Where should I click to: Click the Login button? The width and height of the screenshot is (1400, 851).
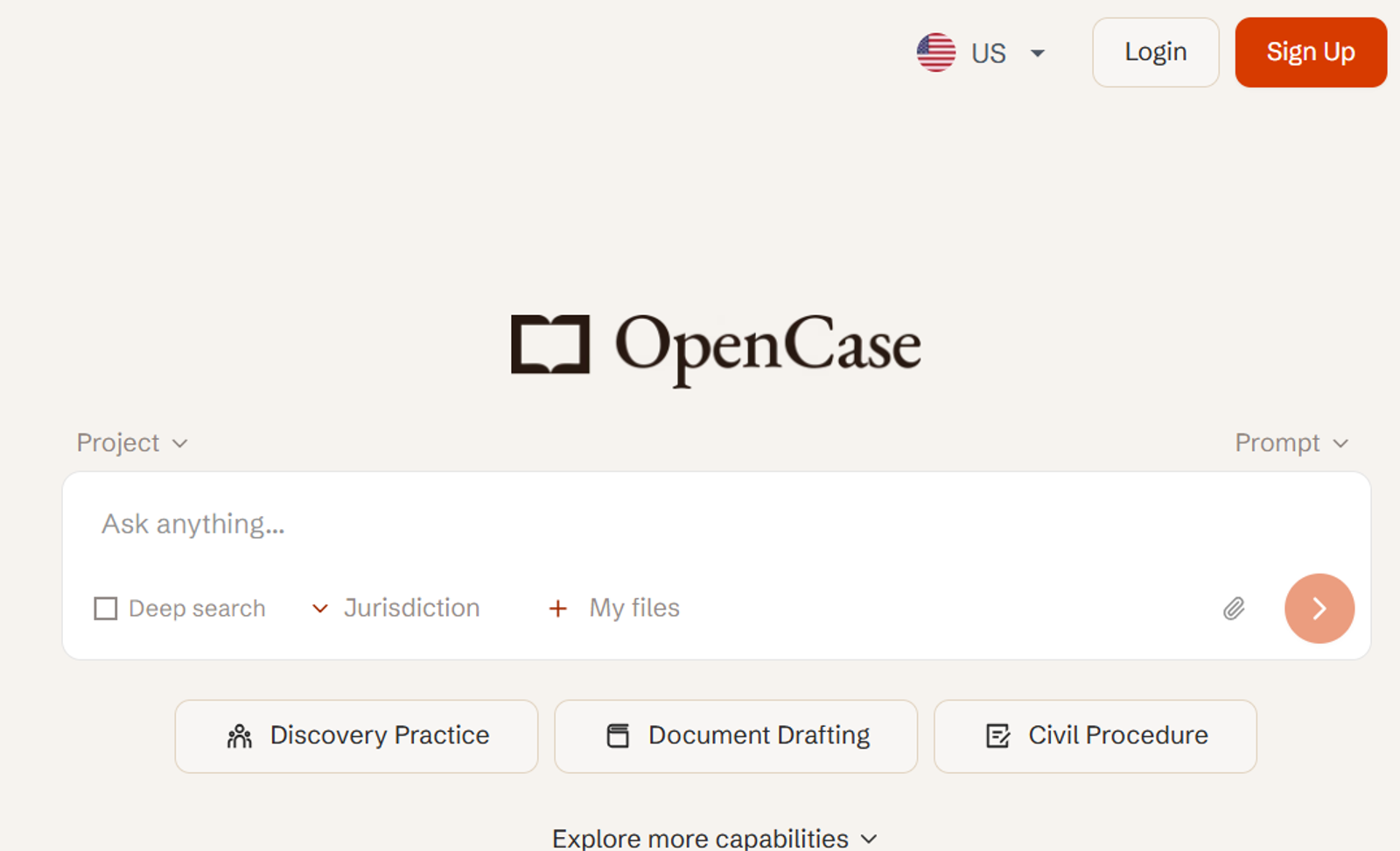pyautogui.click(x=1155, y=52)
